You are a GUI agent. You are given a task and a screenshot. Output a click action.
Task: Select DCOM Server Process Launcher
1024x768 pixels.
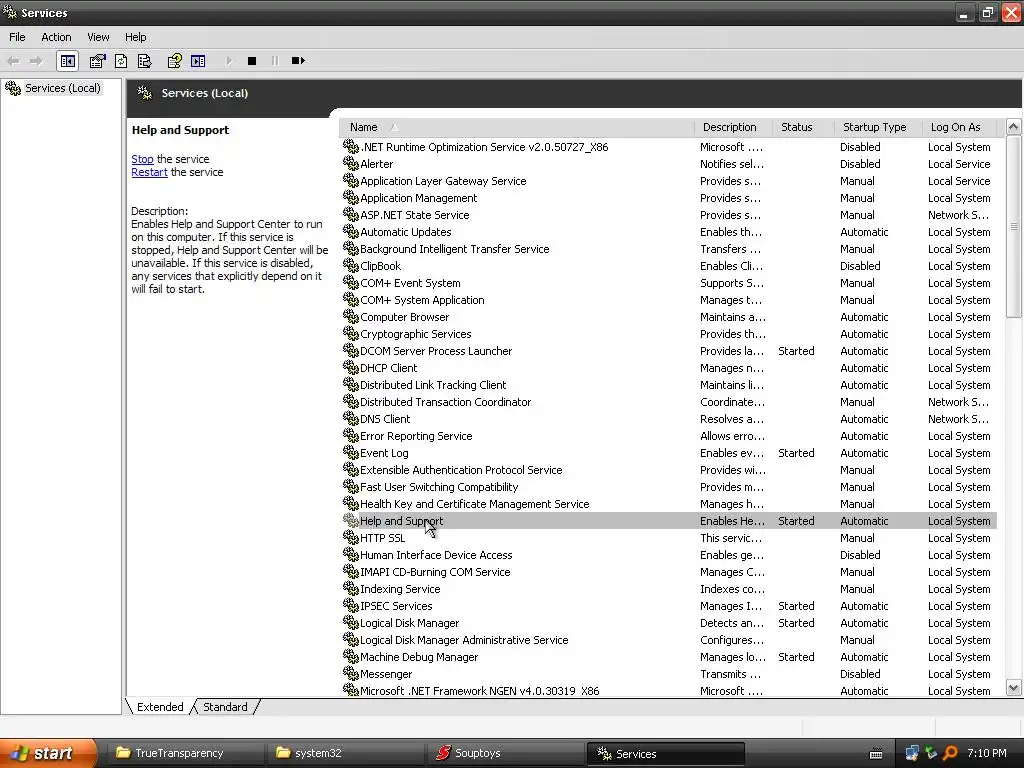[667, 351]
